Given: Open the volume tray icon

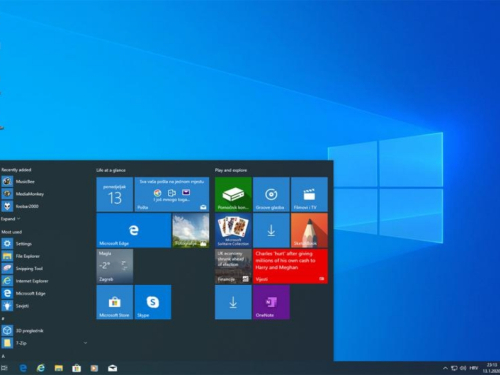Looking at the screenshot, I should [x=463, y=368].
